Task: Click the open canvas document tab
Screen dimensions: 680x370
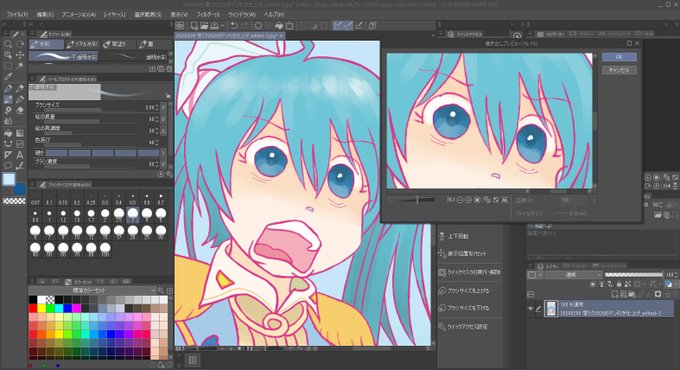Action: click(x=229, y=36)
